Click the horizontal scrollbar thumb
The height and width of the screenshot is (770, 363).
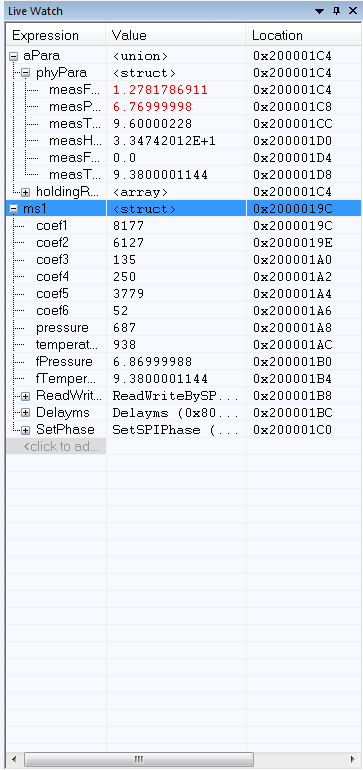(139, 759)
